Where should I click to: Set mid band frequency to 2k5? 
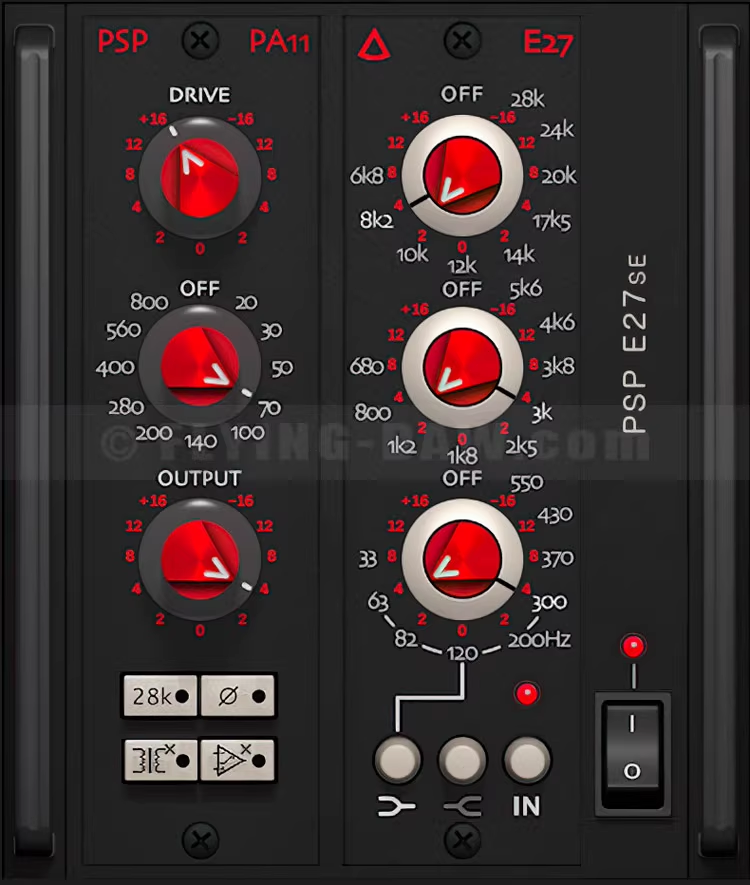tap(521, 447)
